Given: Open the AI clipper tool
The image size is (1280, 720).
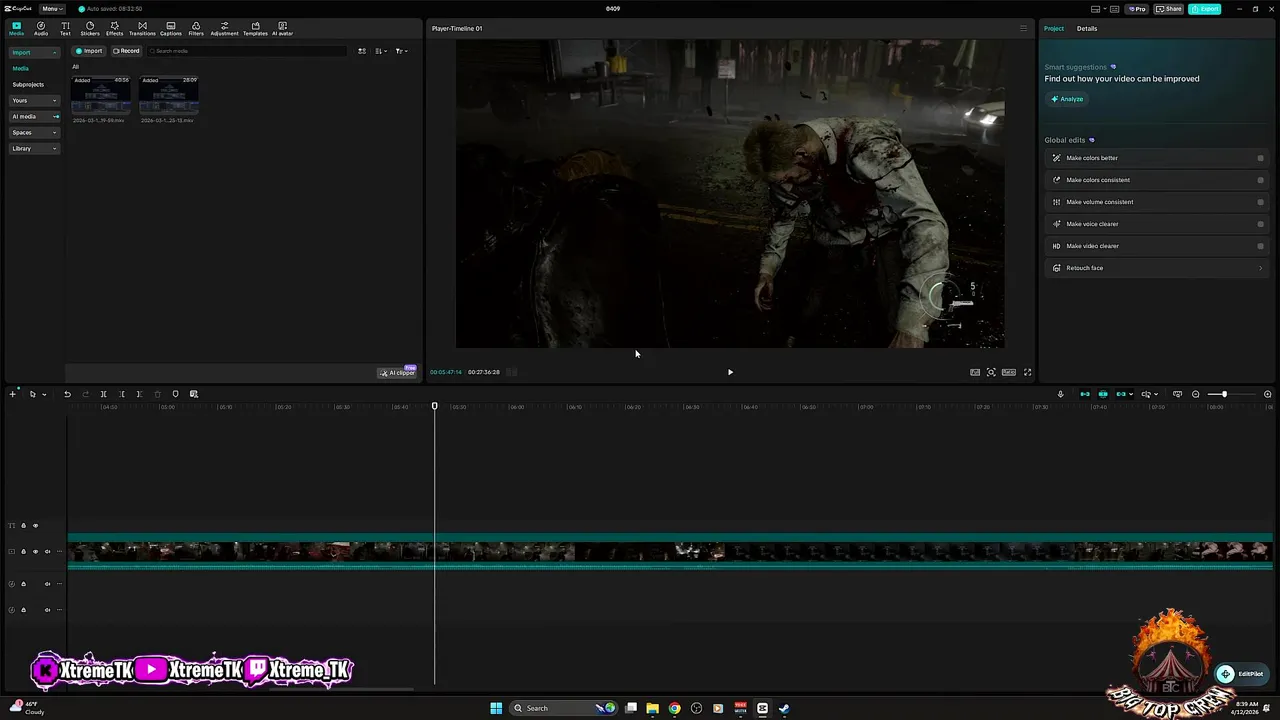Looking at the screenshot, I should tap(398, 373).
